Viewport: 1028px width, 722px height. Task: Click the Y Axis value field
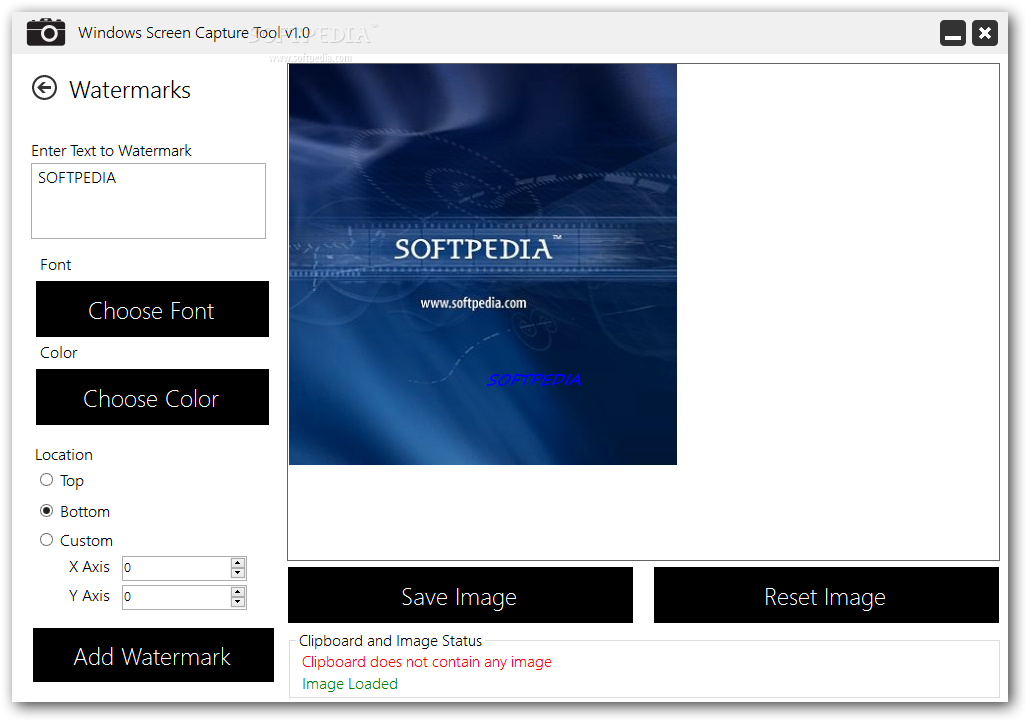[x=176, y=597]
